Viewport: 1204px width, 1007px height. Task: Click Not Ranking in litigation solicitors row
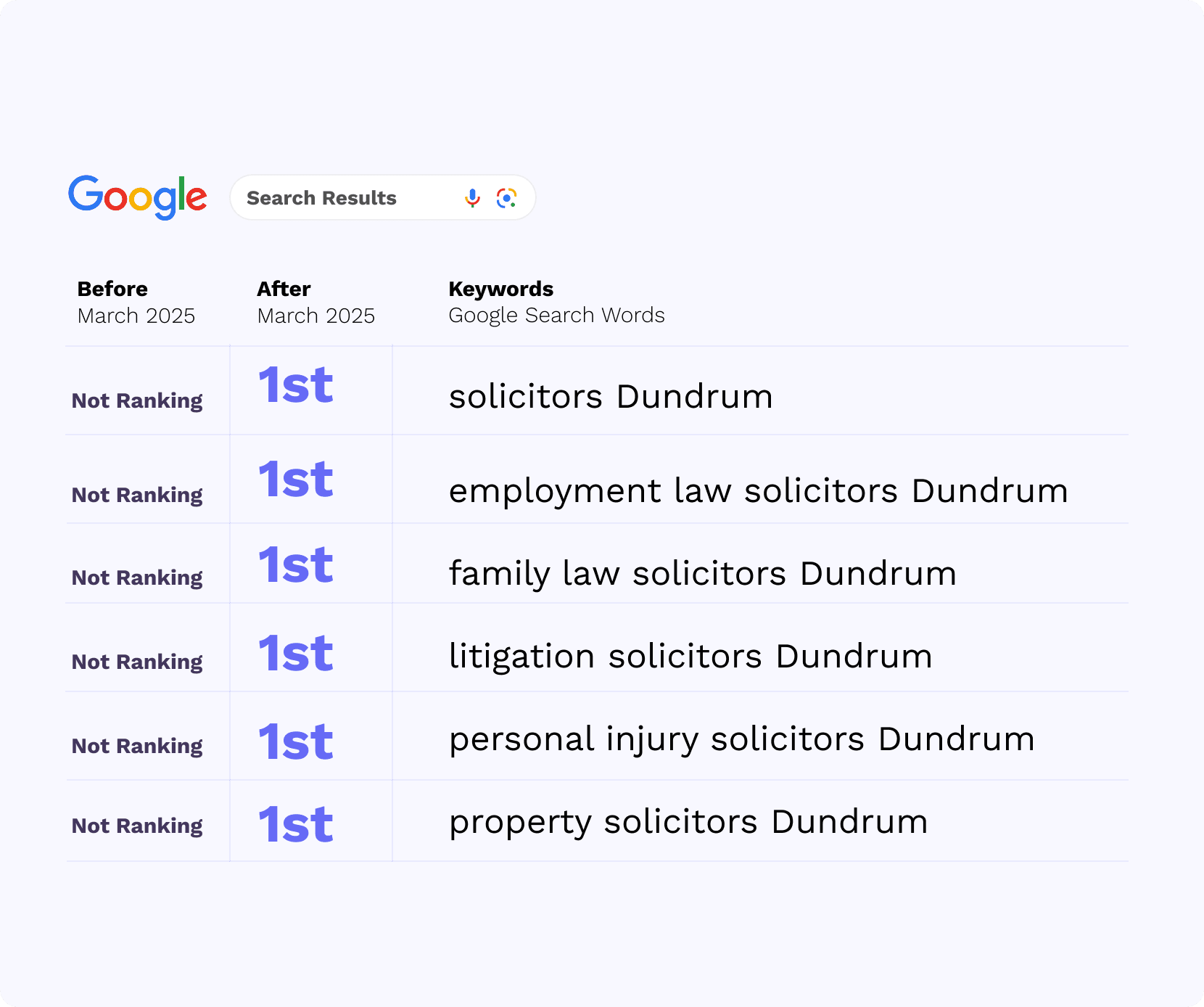pyautogui.click(x=137, y=662)
